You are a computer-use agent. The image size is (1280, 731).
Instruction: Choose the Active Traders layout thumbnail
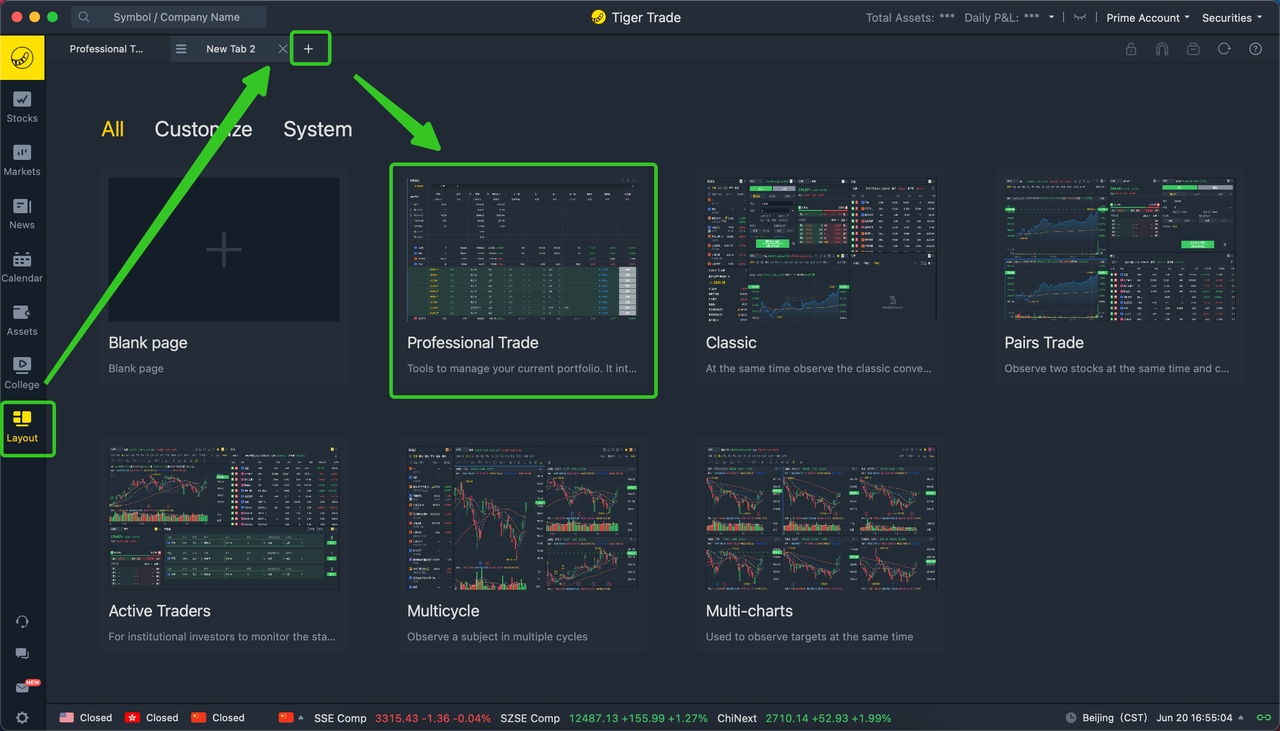[x=224, y=518]
